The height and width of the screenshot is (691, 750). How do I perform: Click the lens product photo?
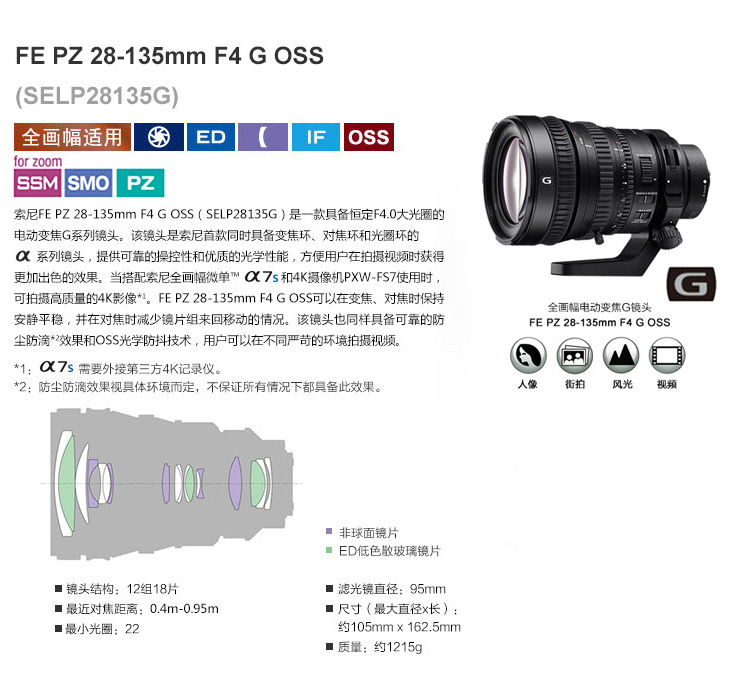tap(596, 195)
